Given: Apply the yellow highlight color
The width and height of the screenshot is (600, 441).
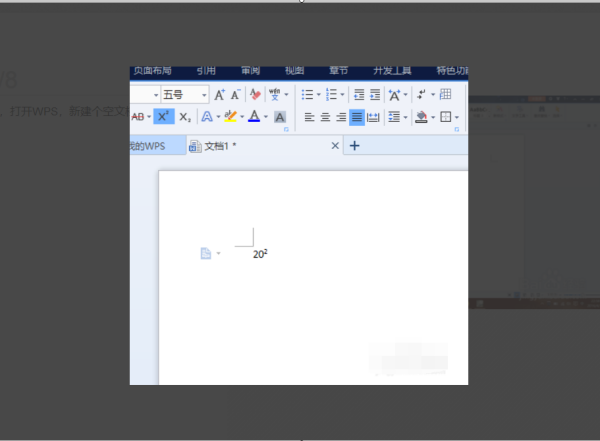Looking at the screenshot, I should point(230,116).
